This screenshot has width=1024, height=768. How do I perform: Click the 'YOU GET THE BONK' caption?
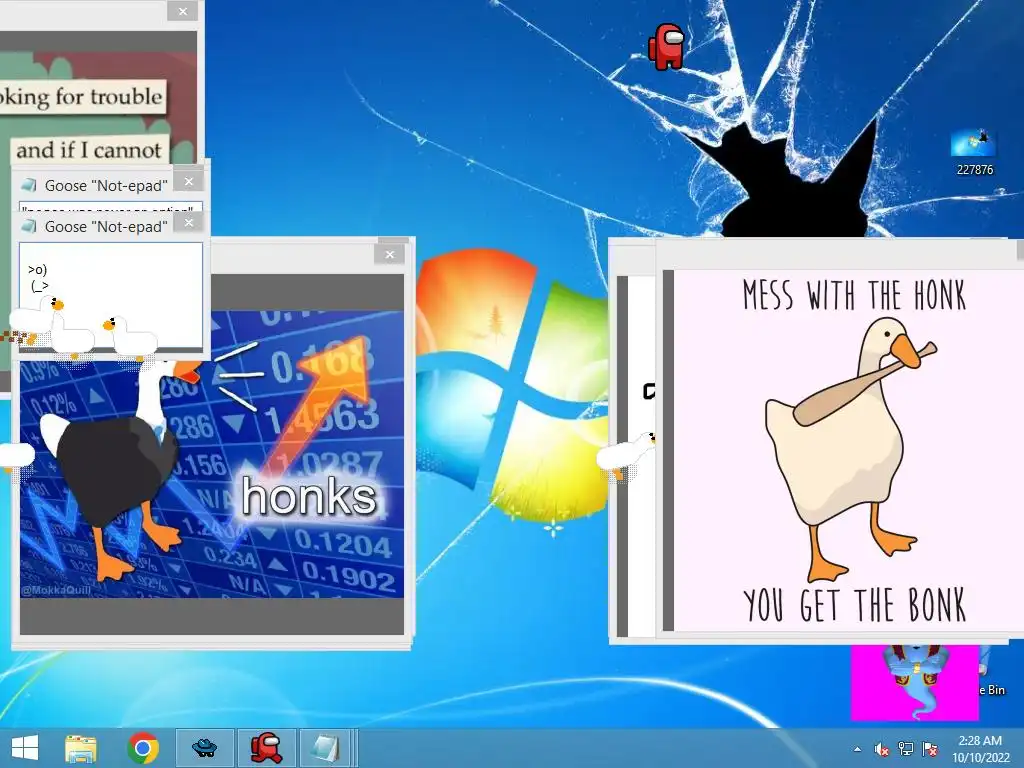[855, 605]
